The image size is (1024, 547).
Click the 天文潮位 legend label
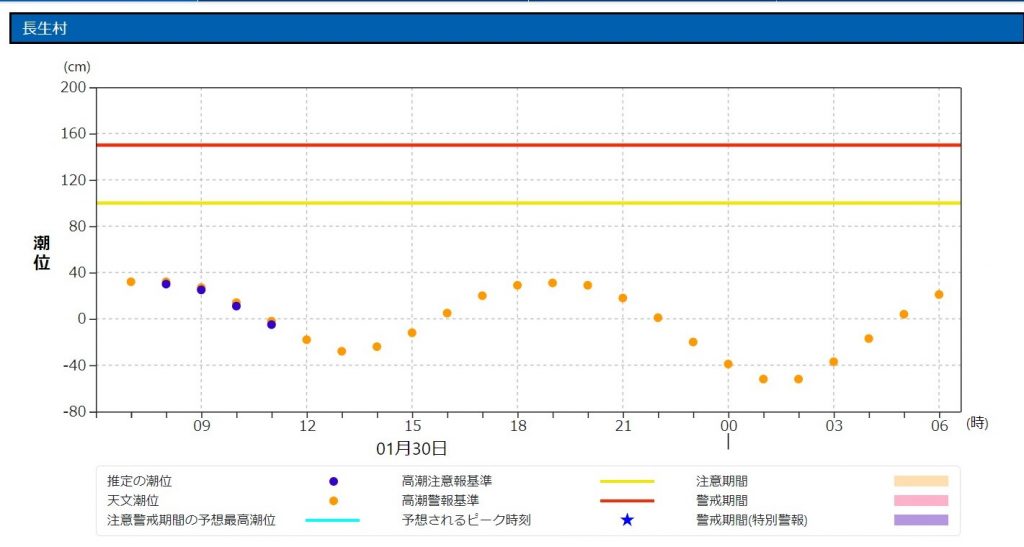[133, 501]
